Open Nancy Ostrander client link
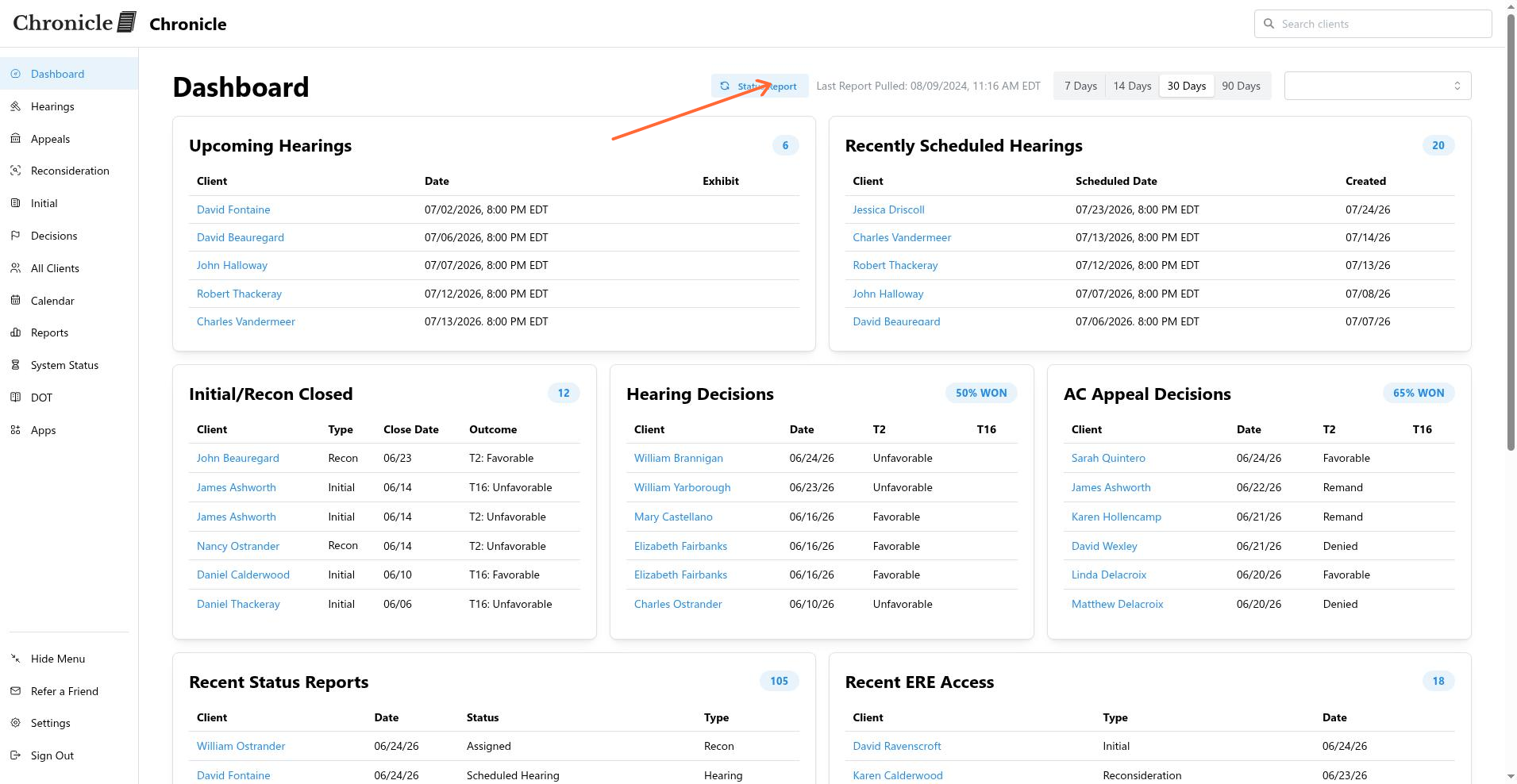 pos(238,546)
